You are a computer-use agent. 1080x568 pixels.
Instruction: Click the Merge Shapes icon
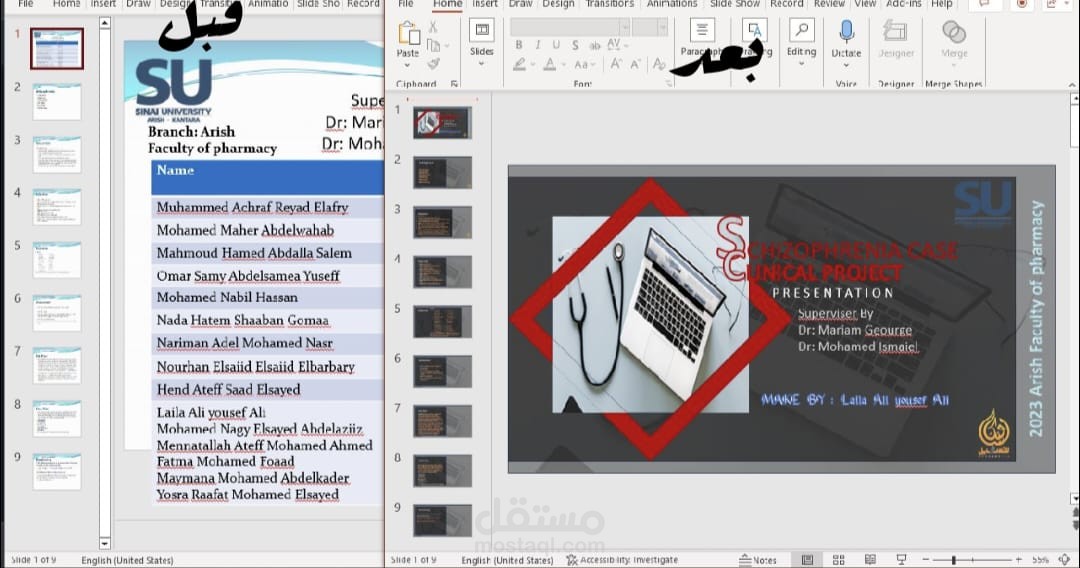click(954, 32)
